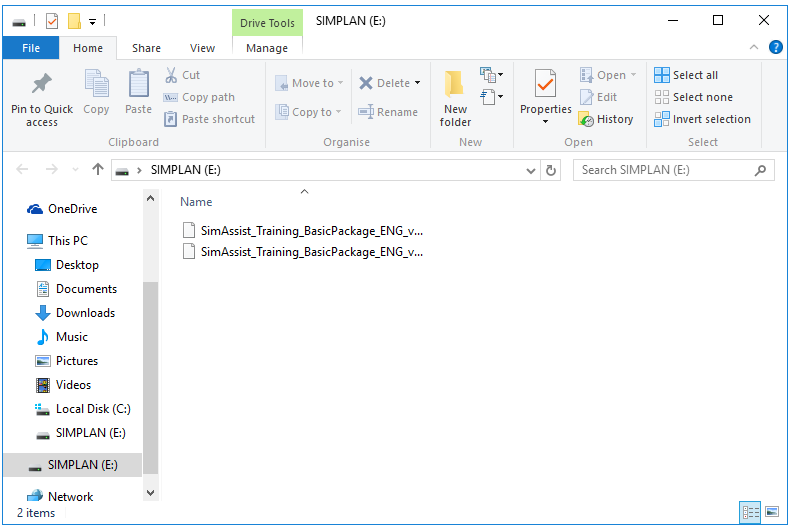
Task: Open the Properties icon
Action: click(x=545, y=90)
